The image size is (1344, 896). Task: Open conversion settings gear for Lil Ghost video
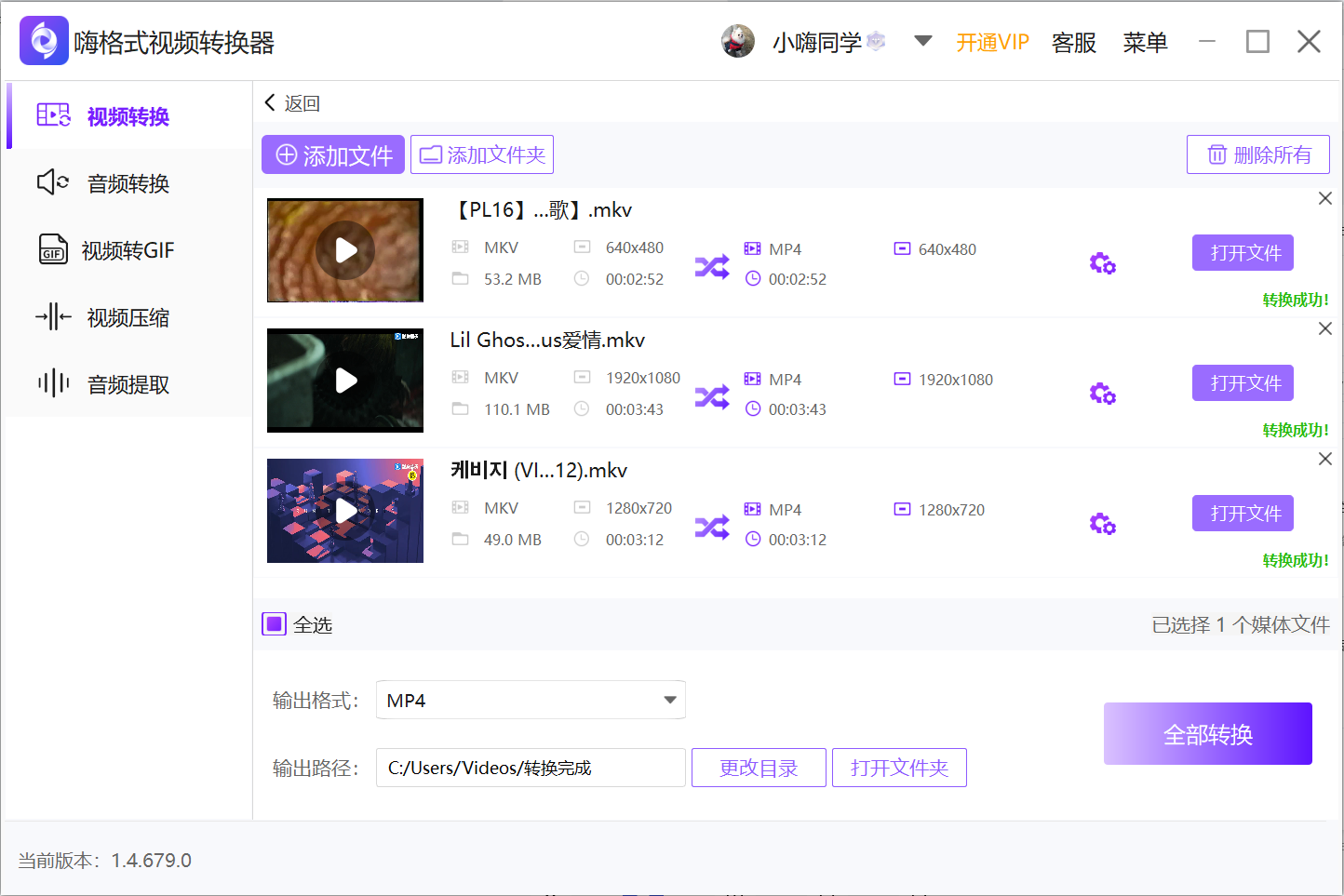(x=1102, y=393)
